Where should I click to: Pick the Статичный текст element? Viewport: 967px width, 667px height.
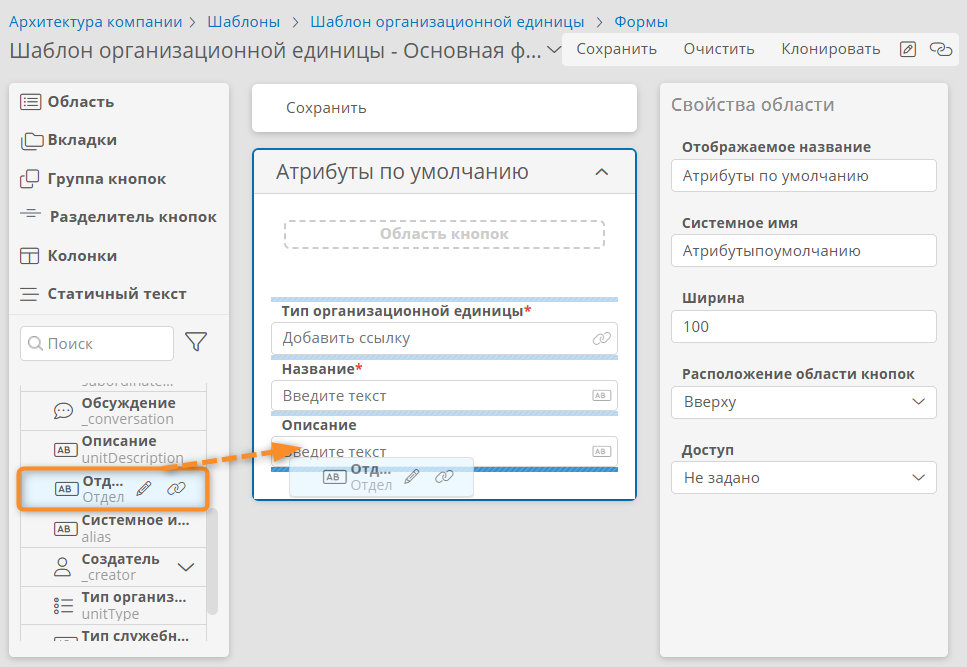click(x=103, y=294)
